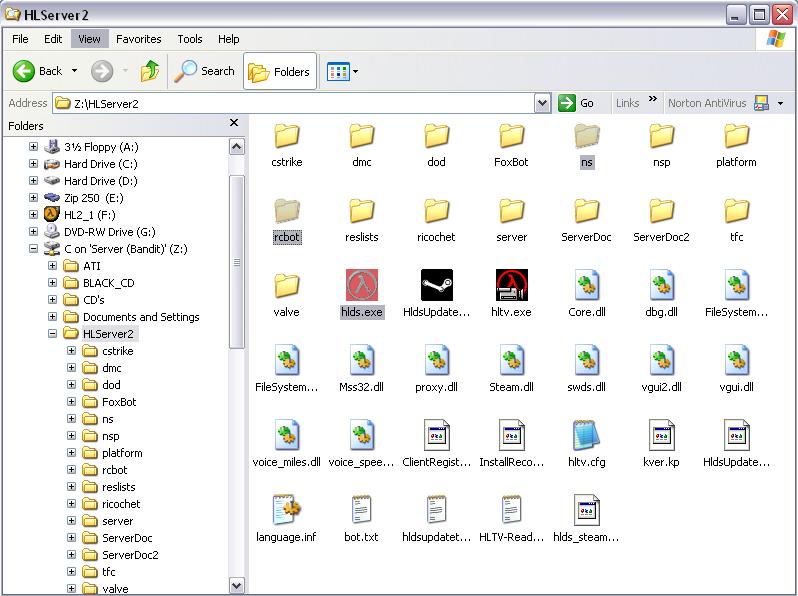Open the File menu

pyautogui.click(x=20, y=39)
